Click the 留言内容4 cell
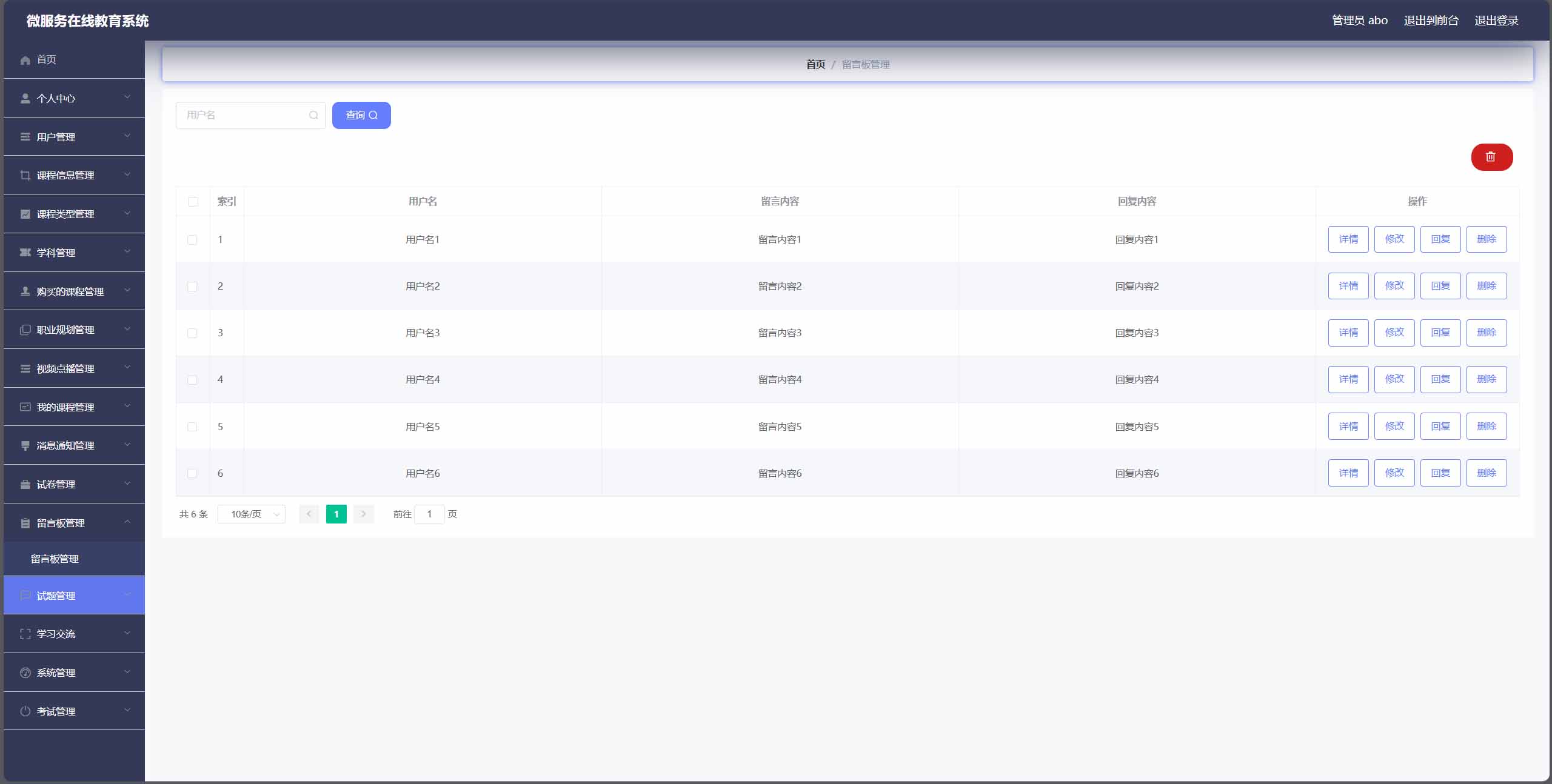 pos(780,380)
